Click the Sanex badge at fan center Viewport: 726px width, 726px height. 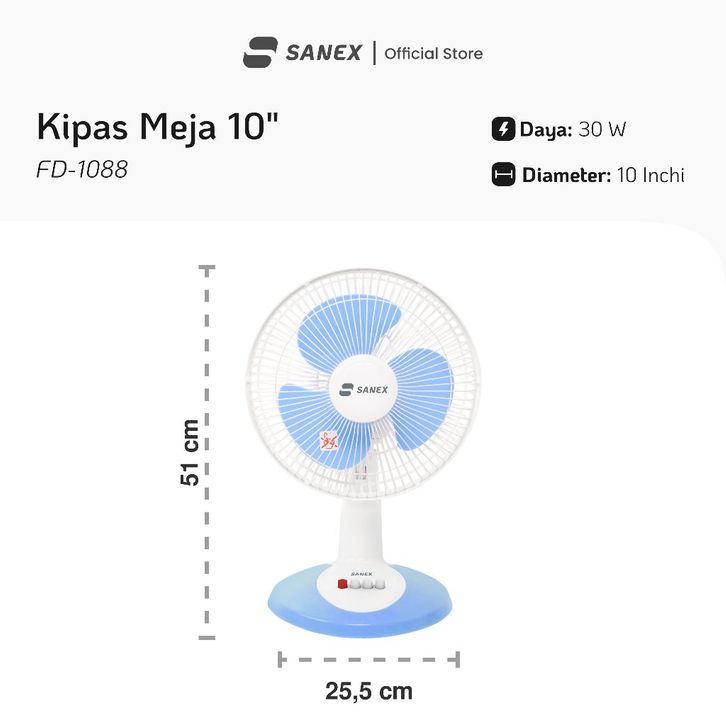[364, 389]
